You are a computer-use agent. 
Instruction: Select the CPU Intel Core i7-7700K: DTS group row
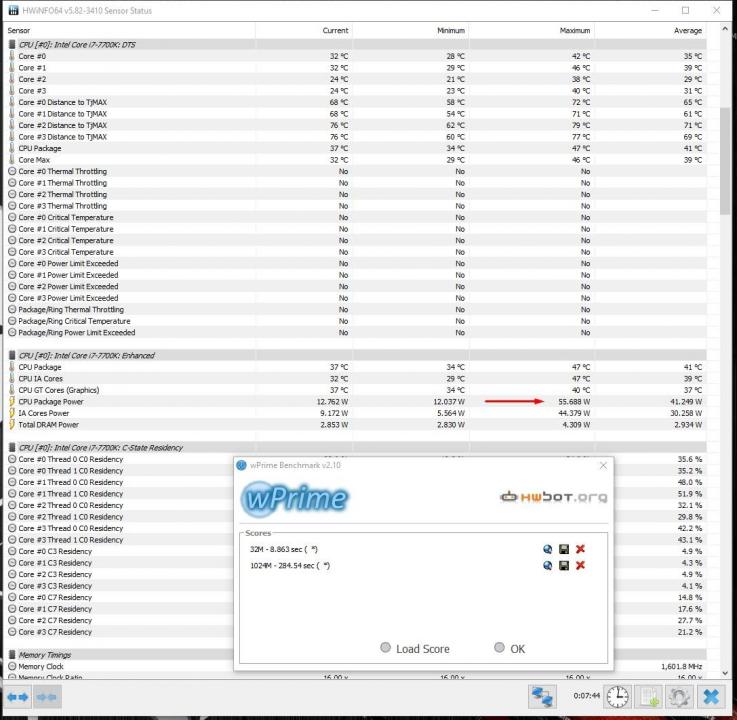[357, 45]
